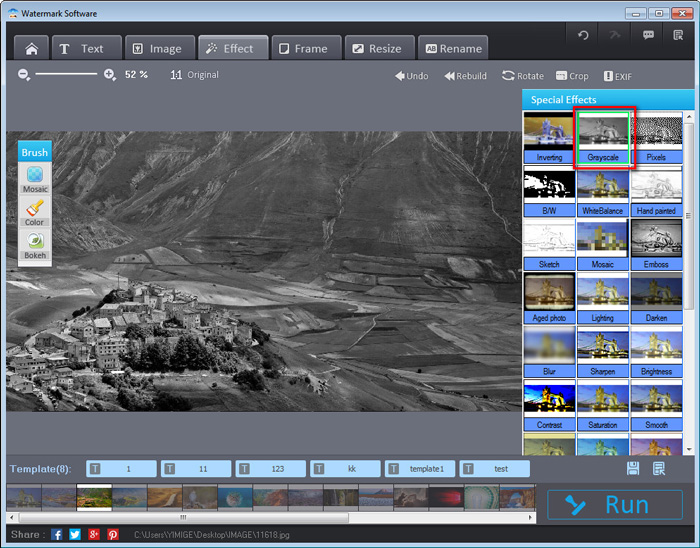700x548 pixels.
Task: Share on Facebook
Action: coord(57,534)
